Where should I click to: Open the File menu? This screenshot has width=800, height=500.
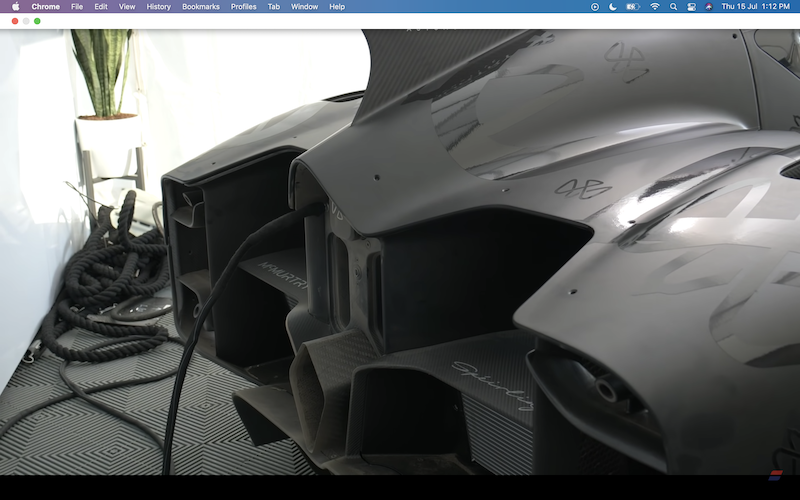tap(77, 6)
